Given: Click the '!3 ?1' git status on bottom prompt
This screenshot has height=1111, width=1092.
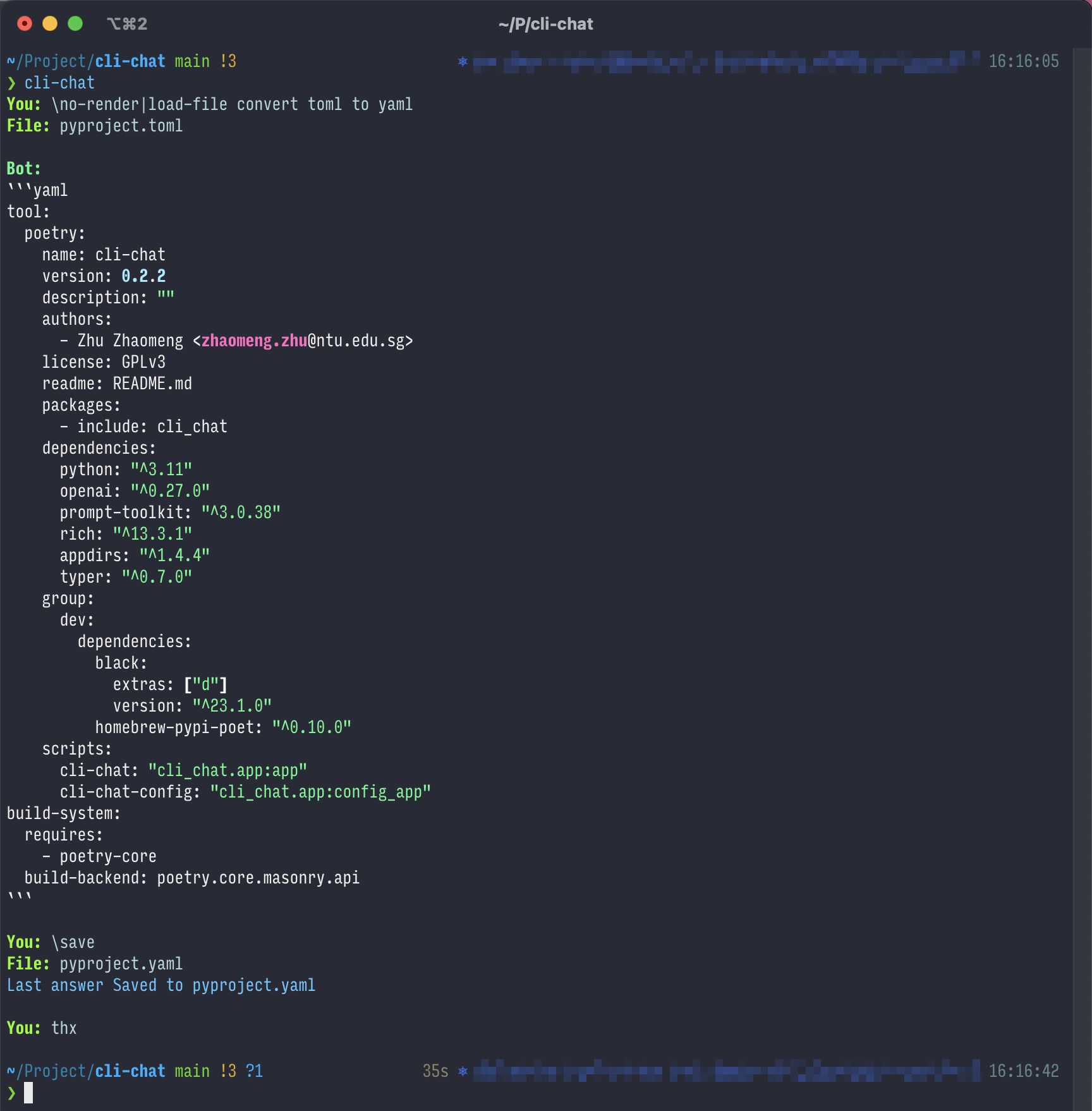Looking at the screenshot, I should point(241,1071).
